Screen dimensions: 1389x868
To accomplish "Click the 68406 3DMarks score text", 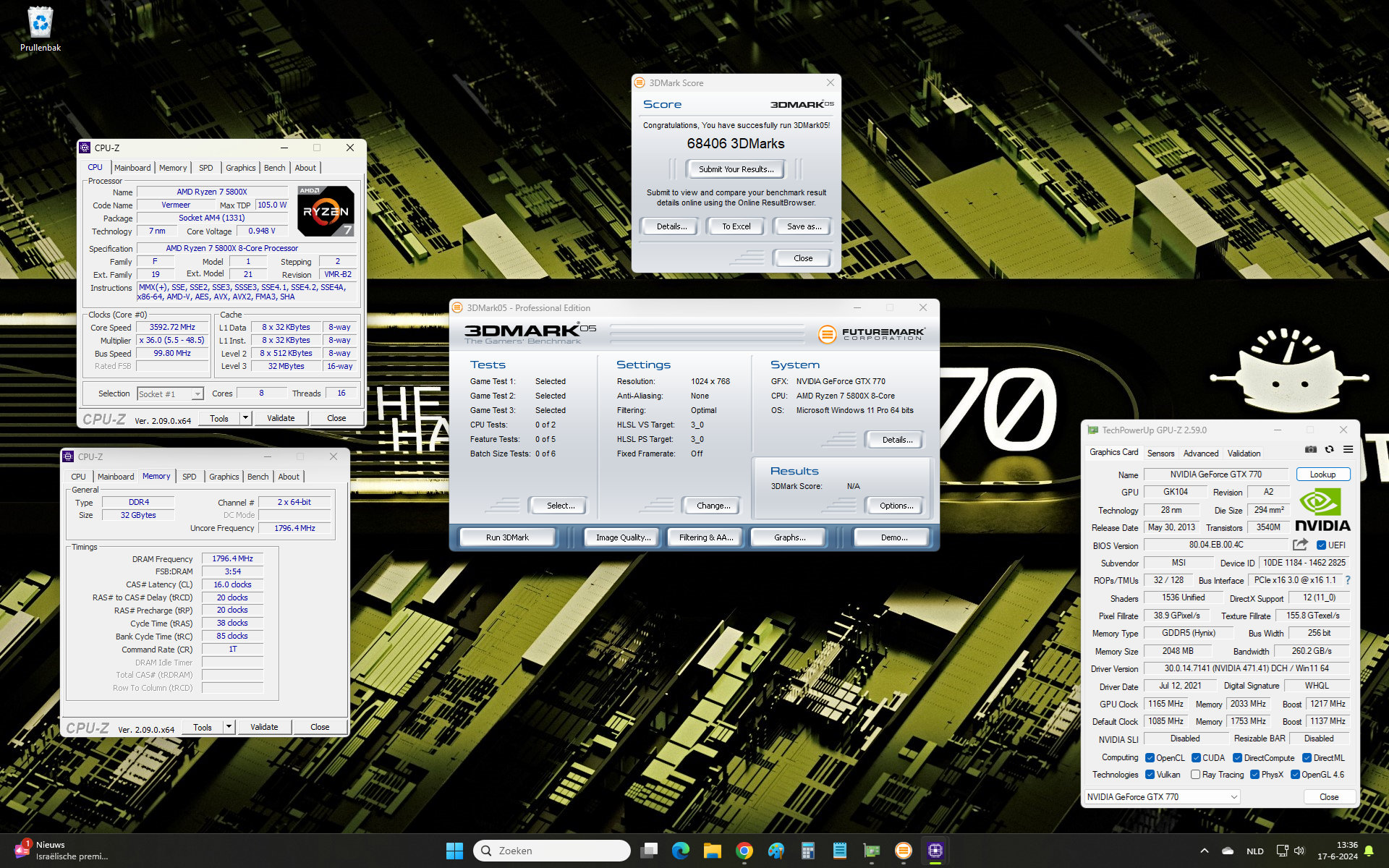I will tap(736, 144).
